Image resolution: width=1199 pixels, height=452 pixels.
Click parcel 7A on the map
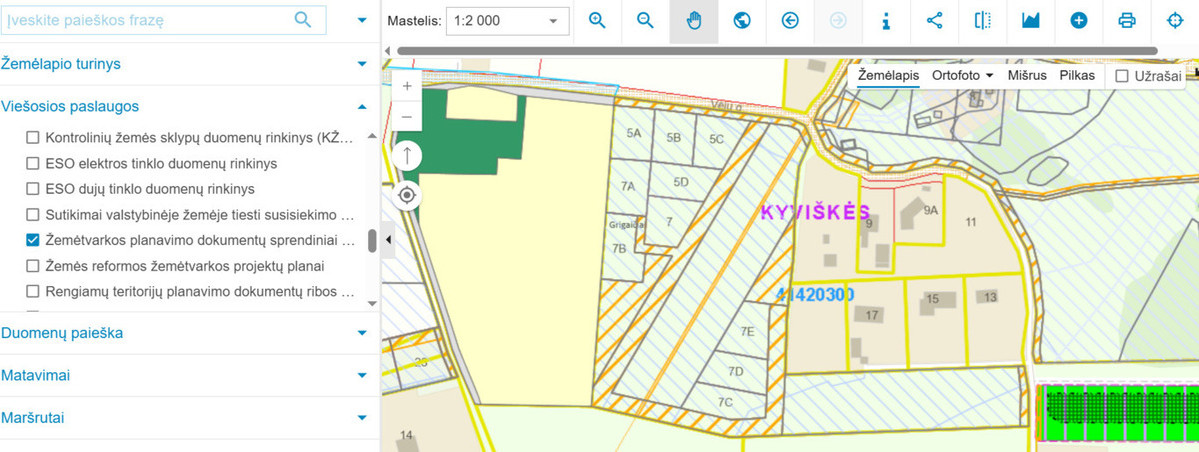point(629,186)
